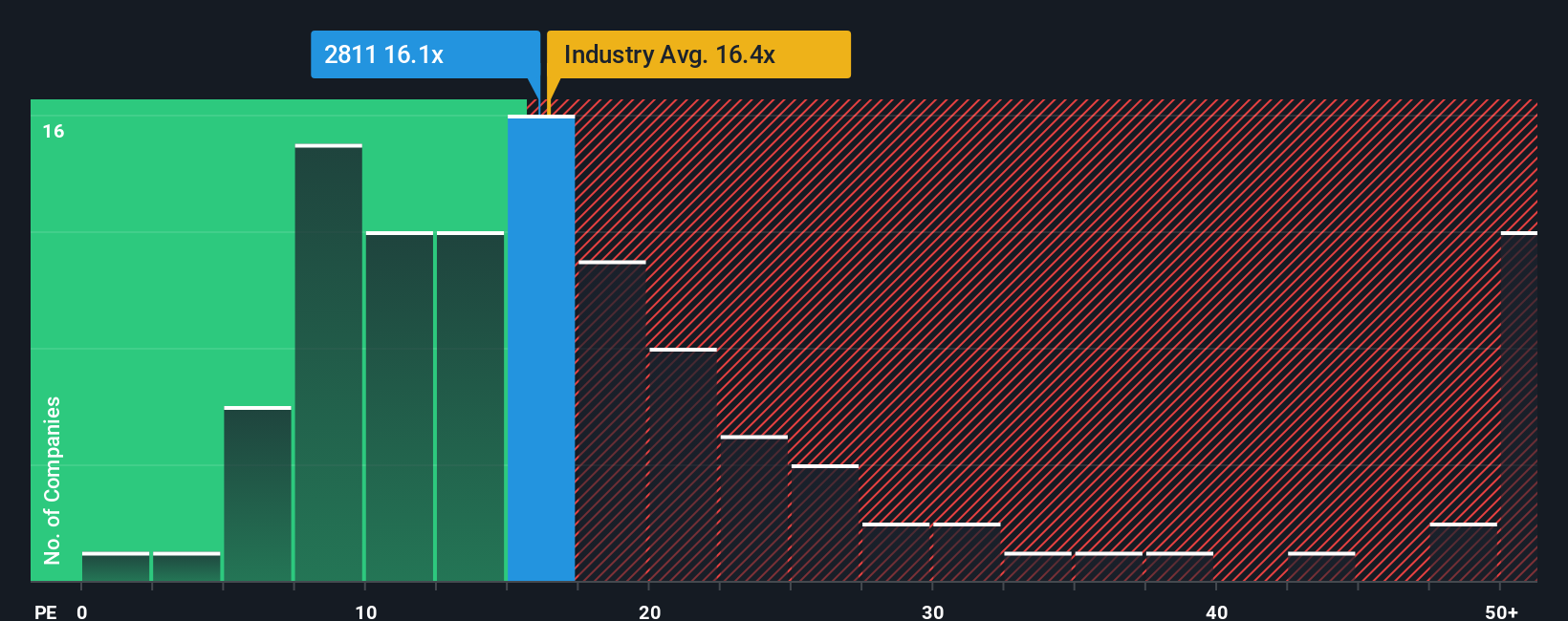Viewport: 1568px width, 621px height.
Task: Click the bar between PE 22.5 and 25
Action: tap(754, 508)
